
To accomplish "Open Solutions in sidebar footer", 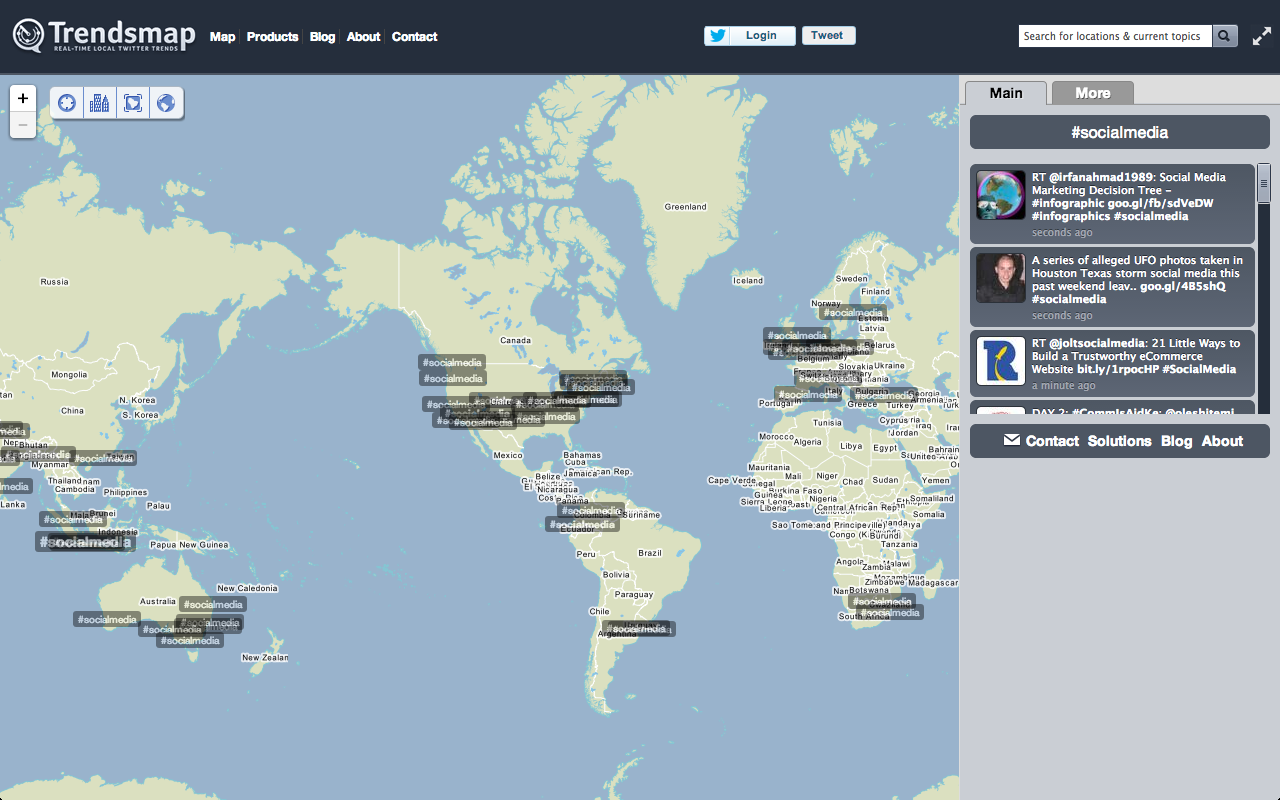I will pyautogui.click(x=1119, y=441).
